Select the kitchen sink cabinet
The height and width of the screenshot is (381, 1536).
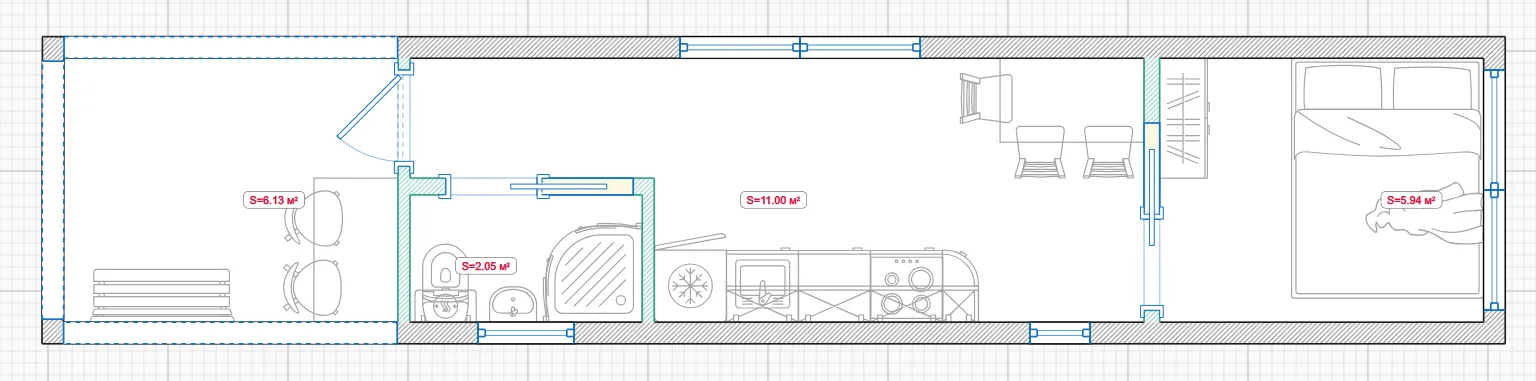(763, 286)
